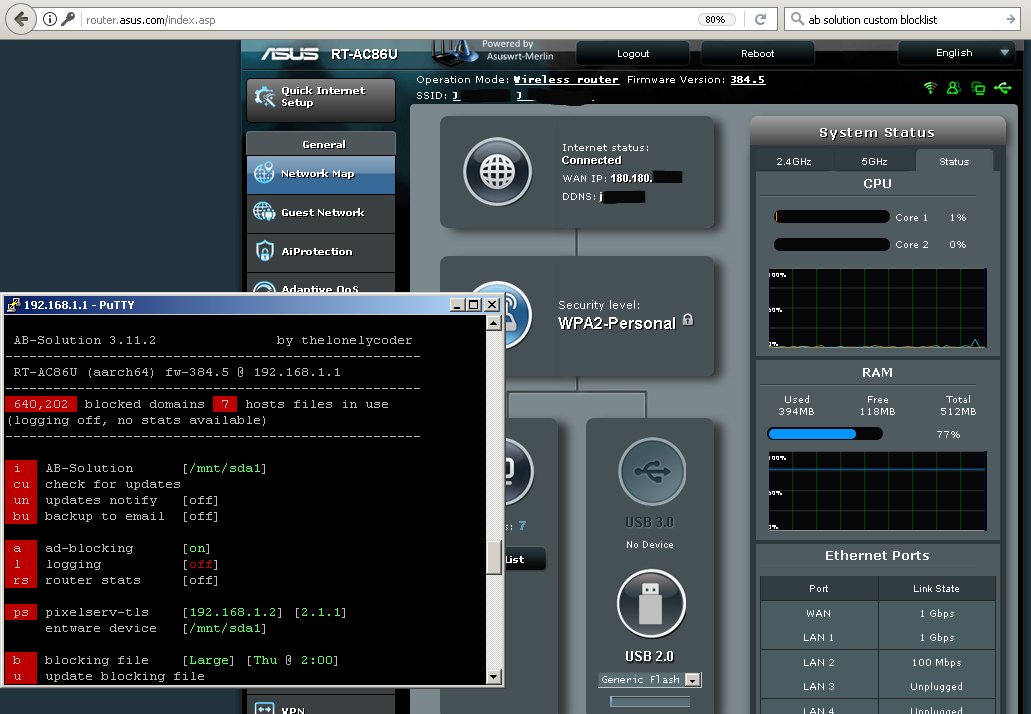The width and height of the screenshot is (1031, 714).
Task: Open the firmware version 384.5 link
Action: click(748, 80)
